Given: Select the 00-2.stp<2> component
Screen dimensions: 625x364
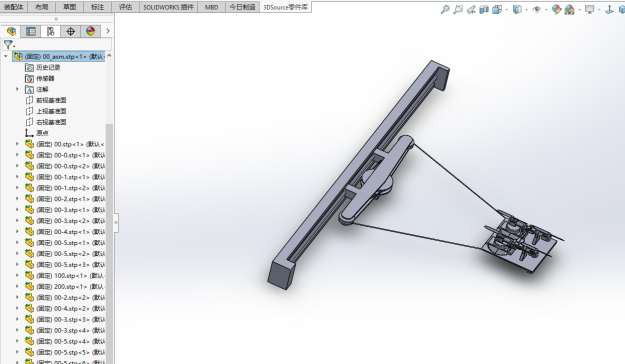Looking at the screenshot, I should click(x=65, y=297).
